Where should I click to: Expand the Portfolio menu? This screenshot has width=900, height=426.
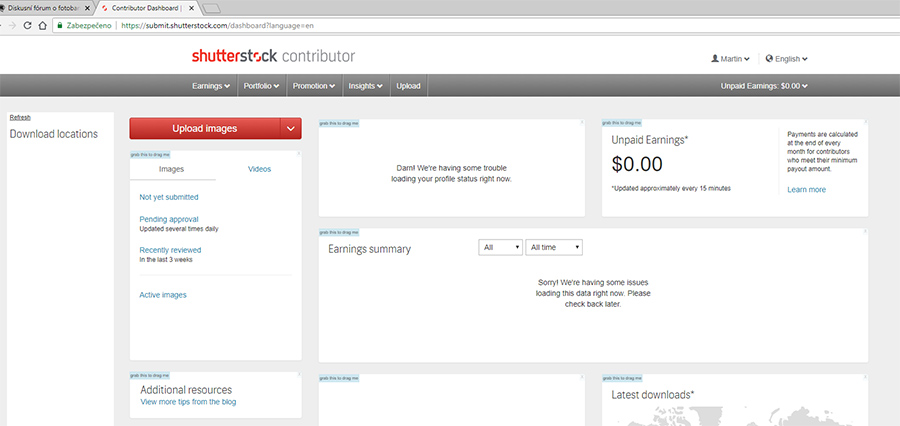(261, 86)
